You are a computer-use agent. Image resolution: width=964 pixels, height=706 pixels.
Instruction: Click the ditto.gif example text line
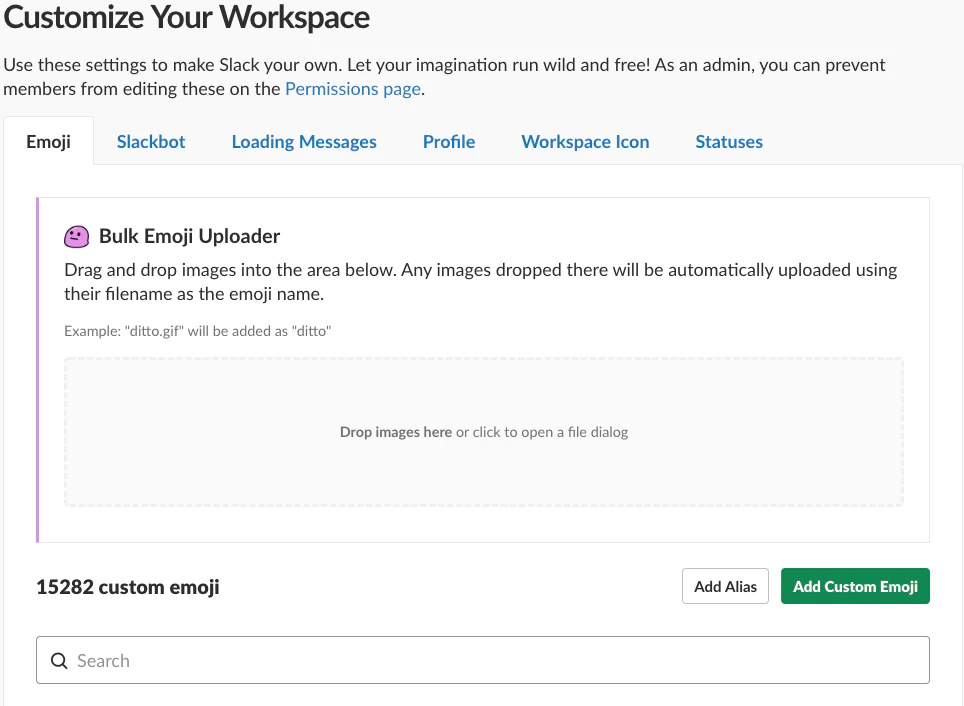(x=197, y=331)
